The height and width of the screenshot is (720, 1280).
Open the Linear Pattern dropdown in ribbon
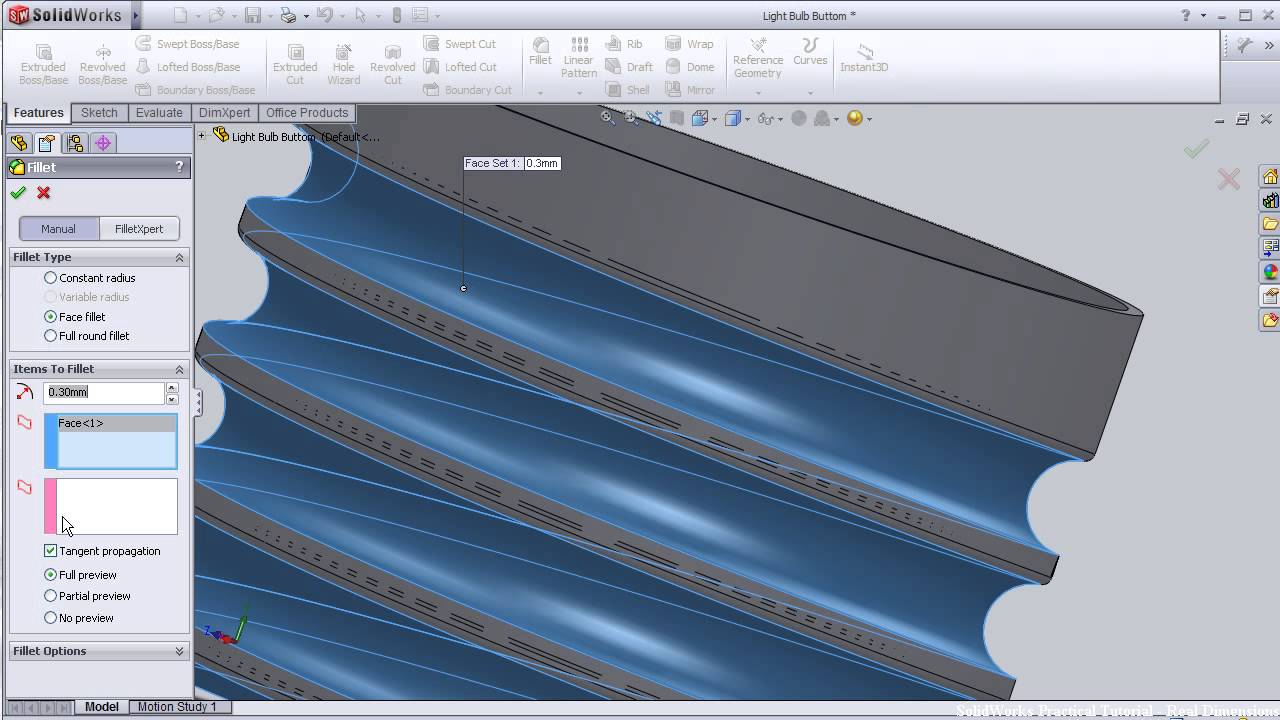[x=578, y=93]
